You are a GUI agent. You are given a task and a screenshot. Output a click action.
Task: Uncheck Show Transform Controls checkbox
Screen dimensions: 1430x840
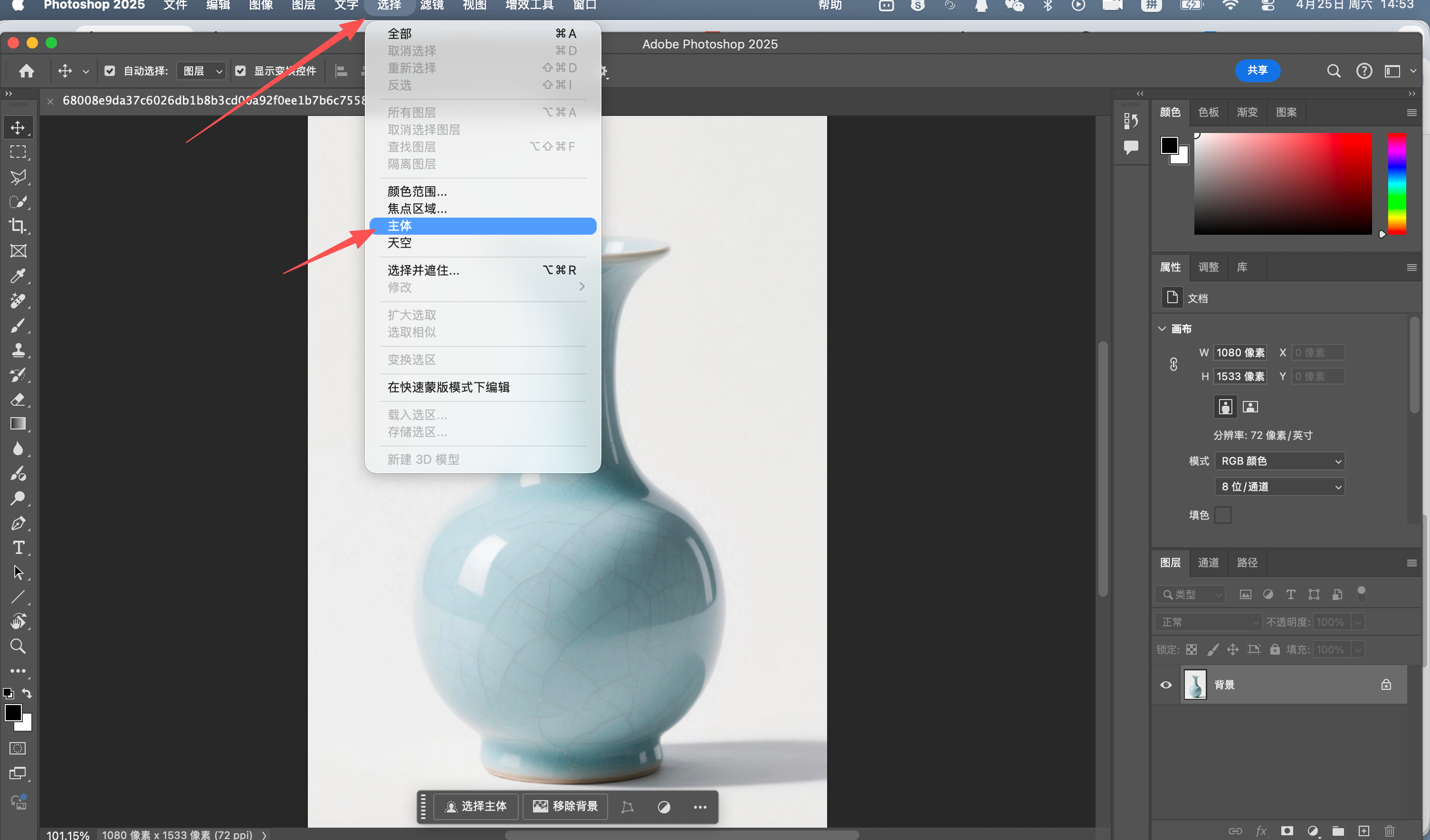tap(240, 71)
